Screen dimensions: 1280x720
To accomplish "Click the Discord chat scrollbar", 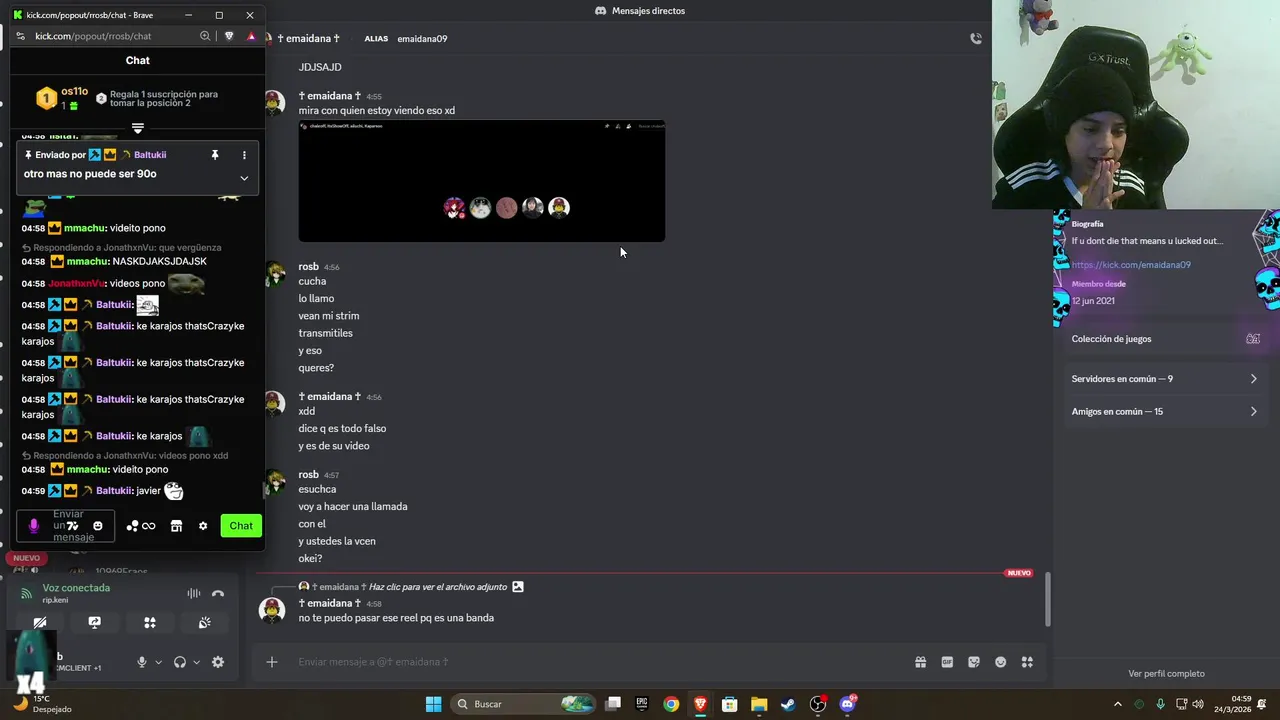I will (1048, 599).
